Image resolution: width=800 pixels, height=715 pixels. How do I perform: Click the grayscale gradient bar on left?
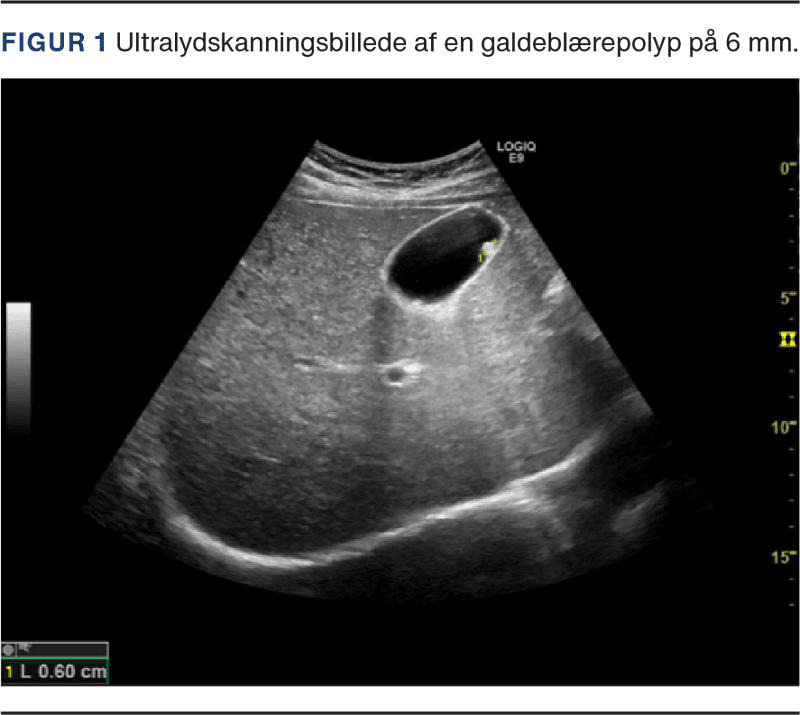18,366
